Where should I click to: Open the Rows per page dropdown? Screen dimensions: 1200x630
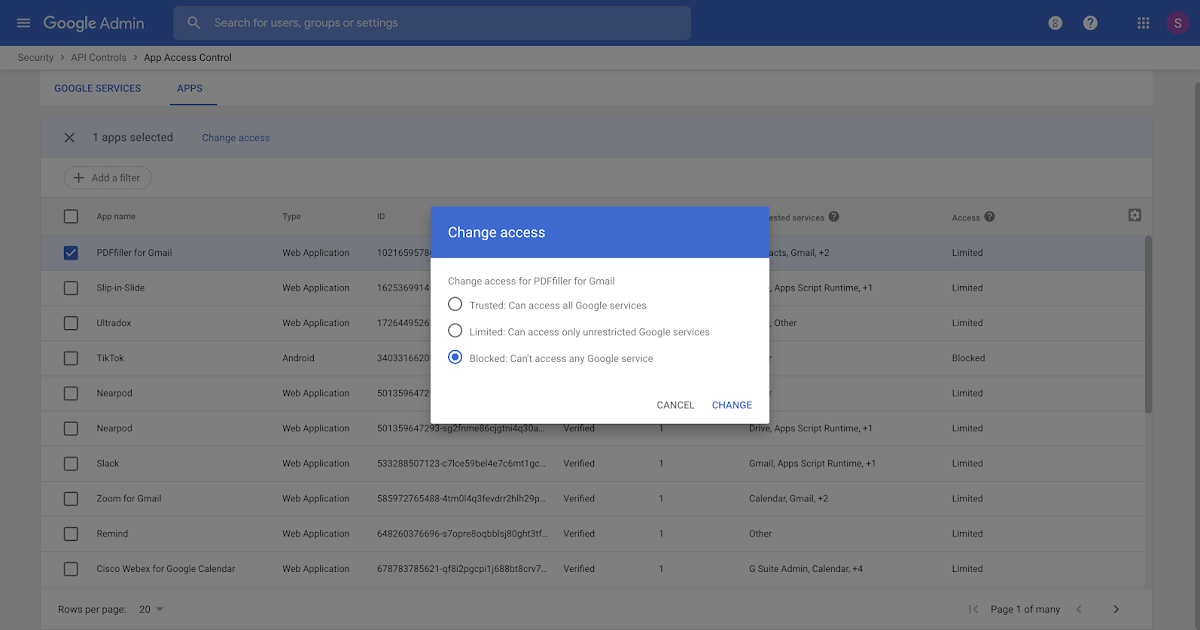coord(150,608)
